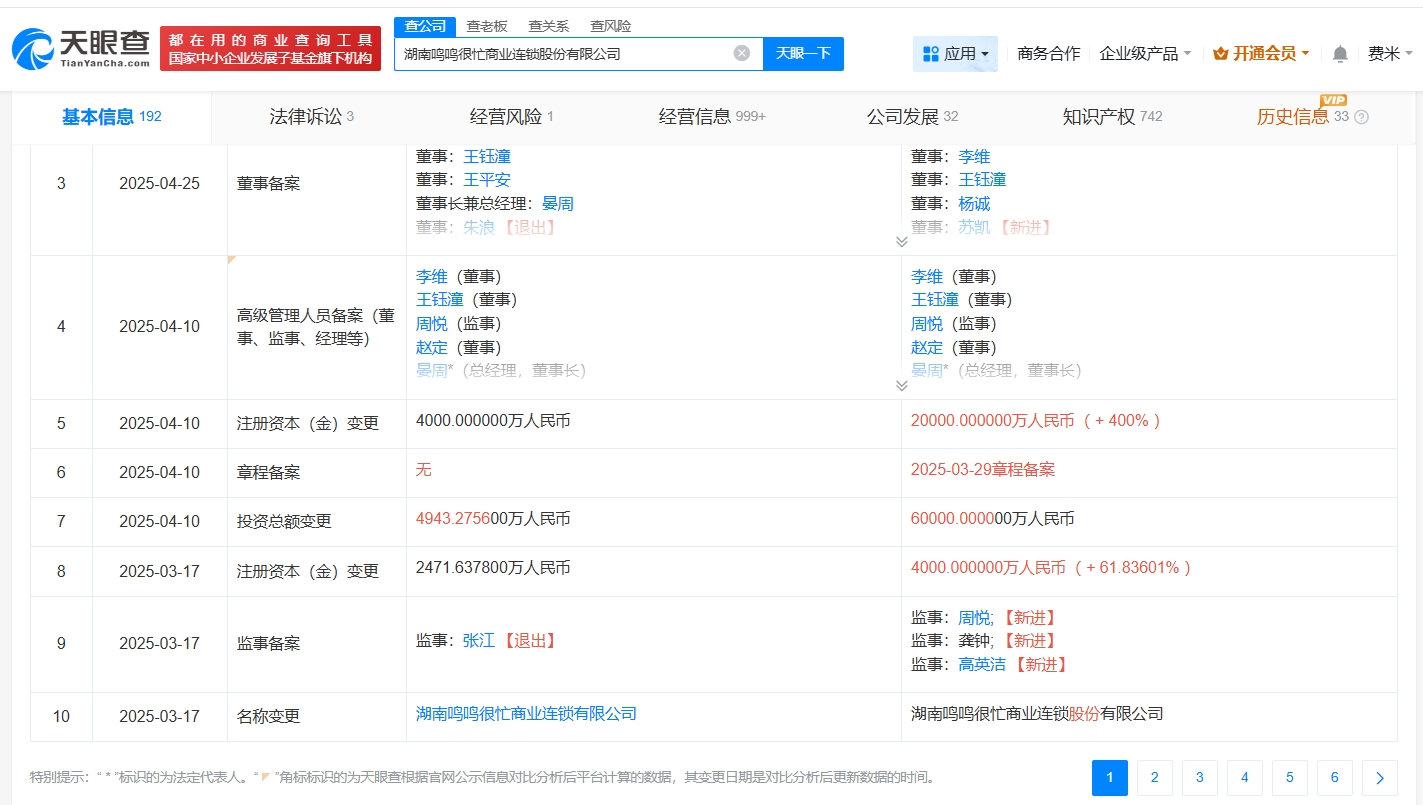Viewport: 1423px width, 805px height.
Task: Expand row 4 高级管理人员备案 details chevron
Action: pos(901,386)
